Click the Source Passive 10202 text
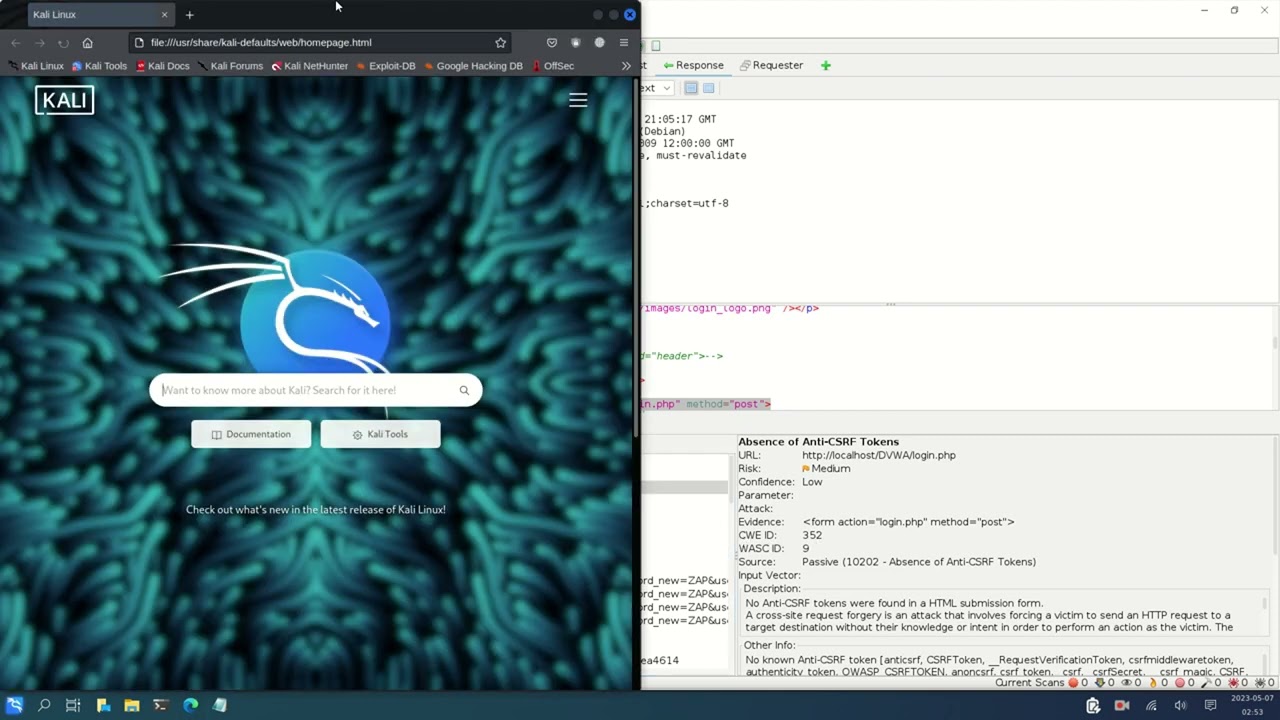This screenshot has width=1280, height=720. pyautogui.click(x=919, y=562)
